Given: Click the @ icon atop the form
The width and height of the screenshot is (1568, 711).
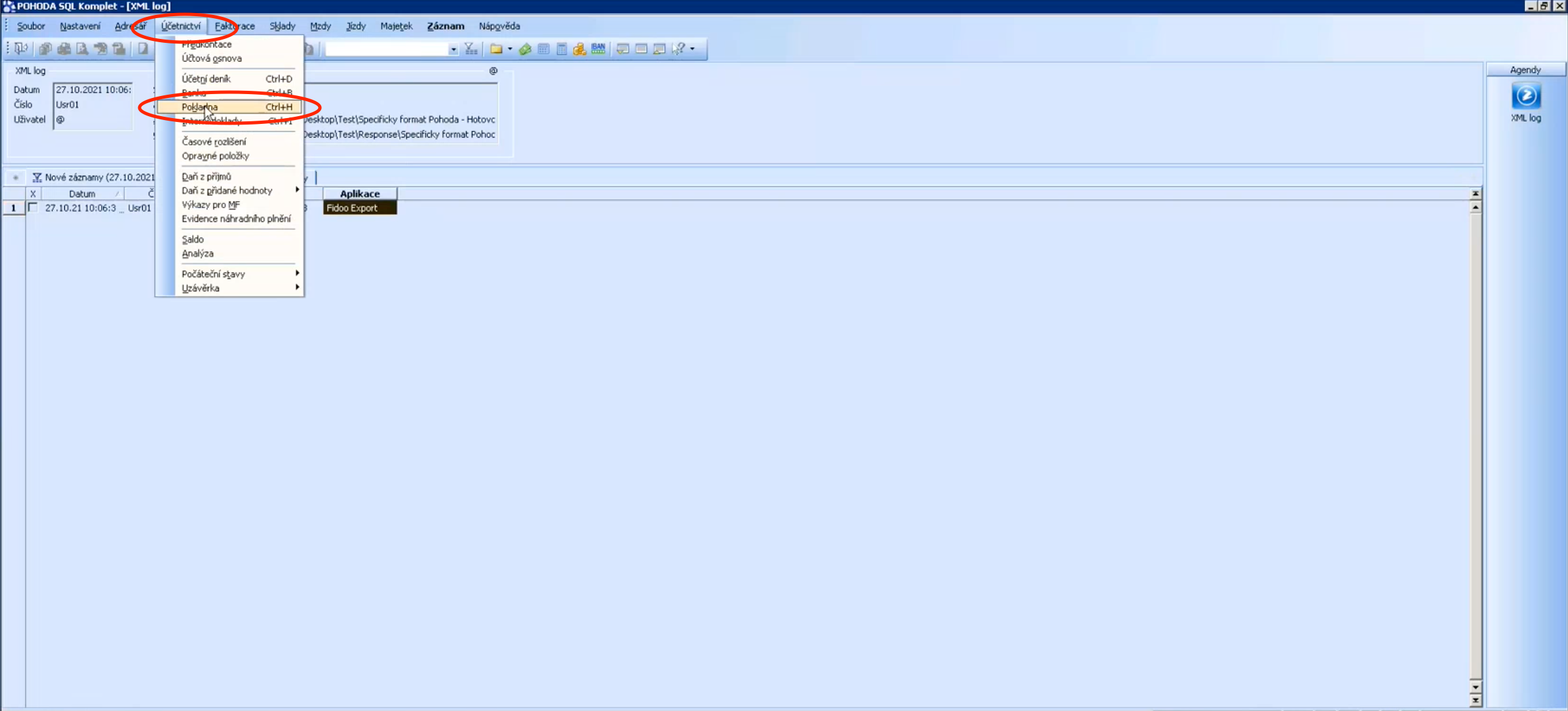Looking at the screenshot, I should click(x=493, y=71).
